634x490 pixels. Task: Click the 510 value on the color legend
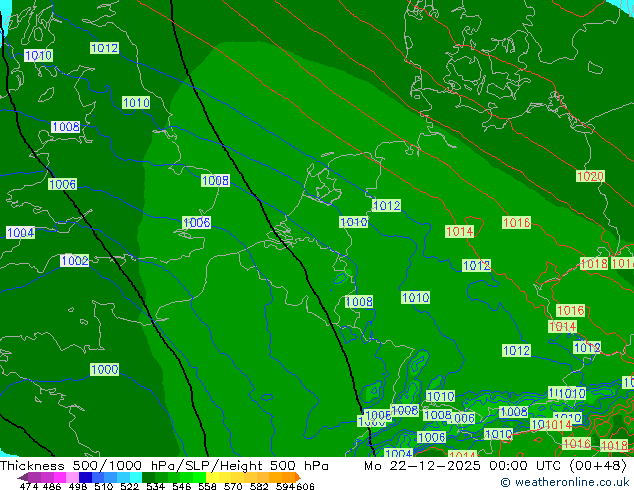103,487
